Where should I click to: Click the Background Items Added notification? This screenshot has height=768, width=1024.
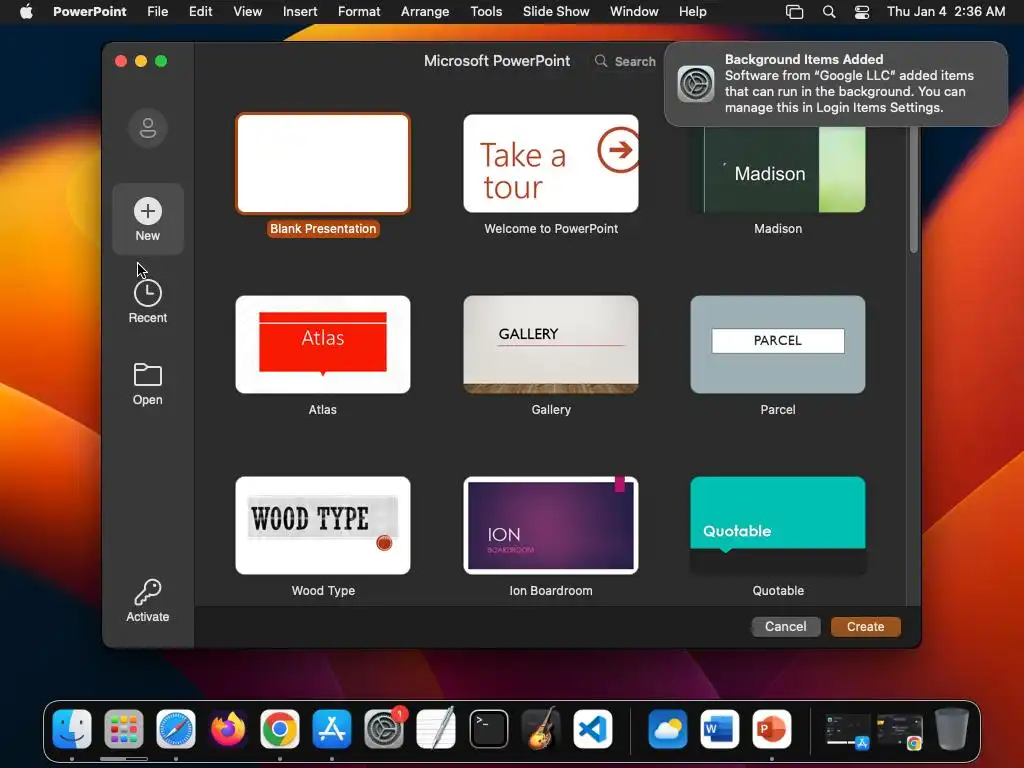pos(836,84)
